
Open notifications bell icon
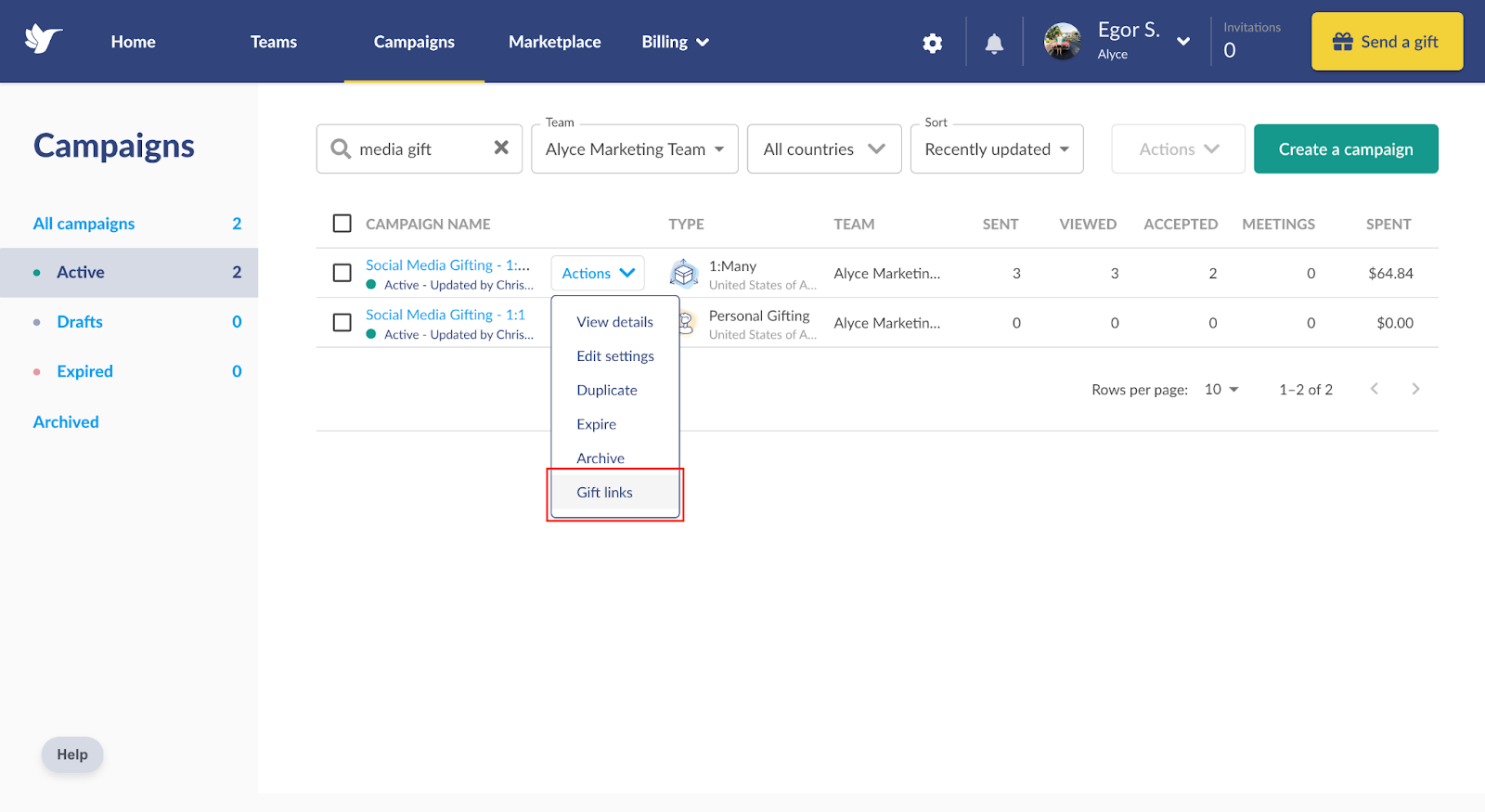(x=994, y=44)
